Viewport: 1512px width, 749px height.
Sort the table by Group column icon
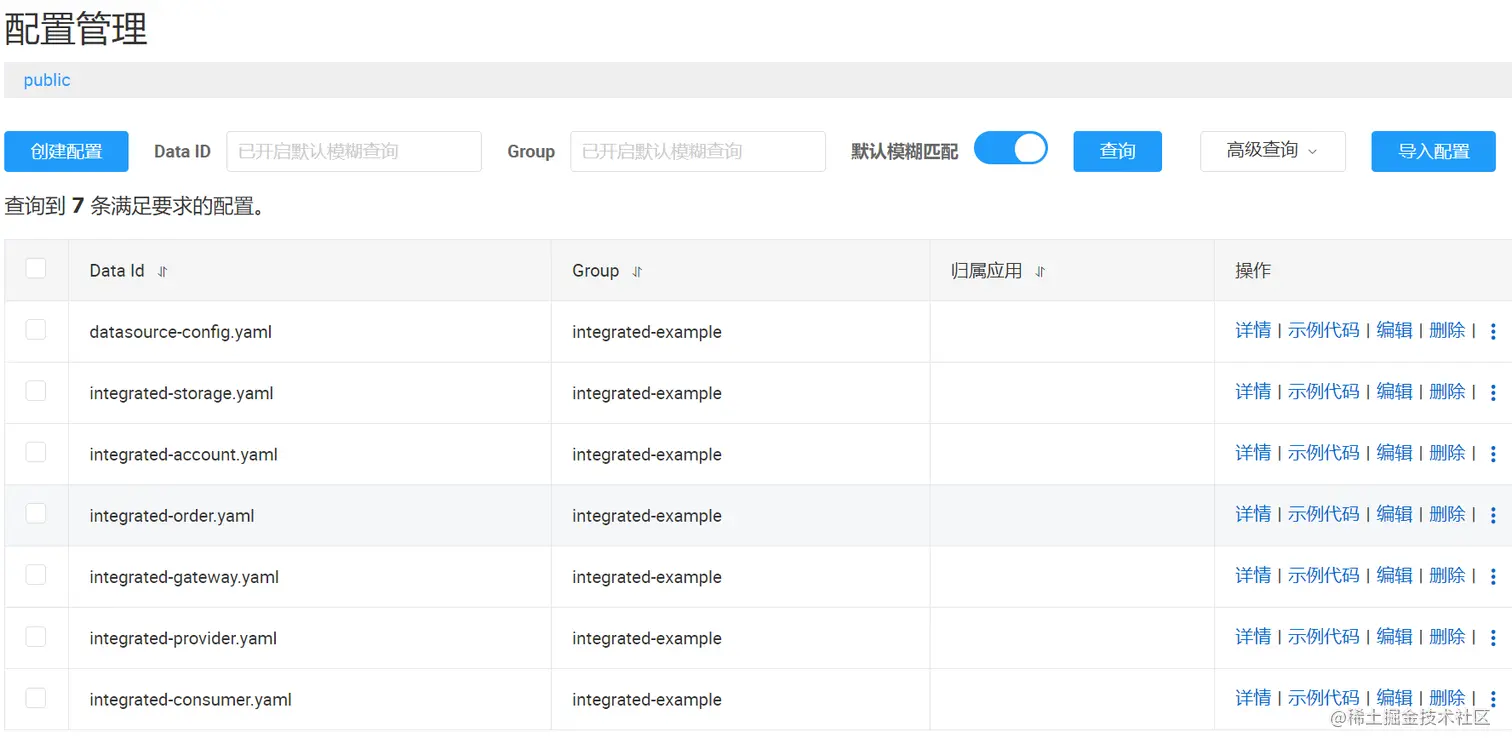[637, 271]
